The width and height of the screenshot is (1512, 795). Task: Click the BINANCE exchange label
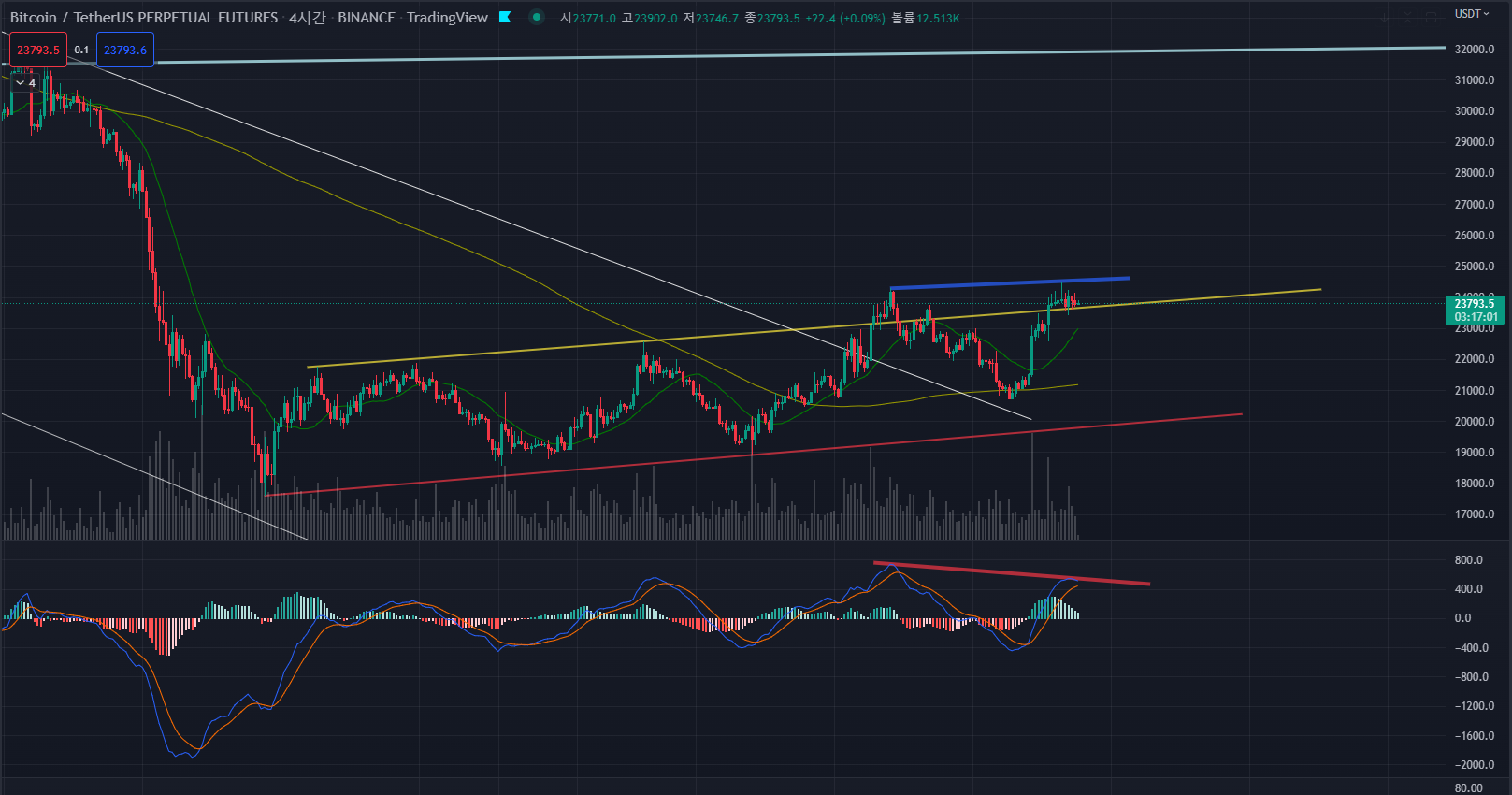pyautogui.click(x=367, y=18)
